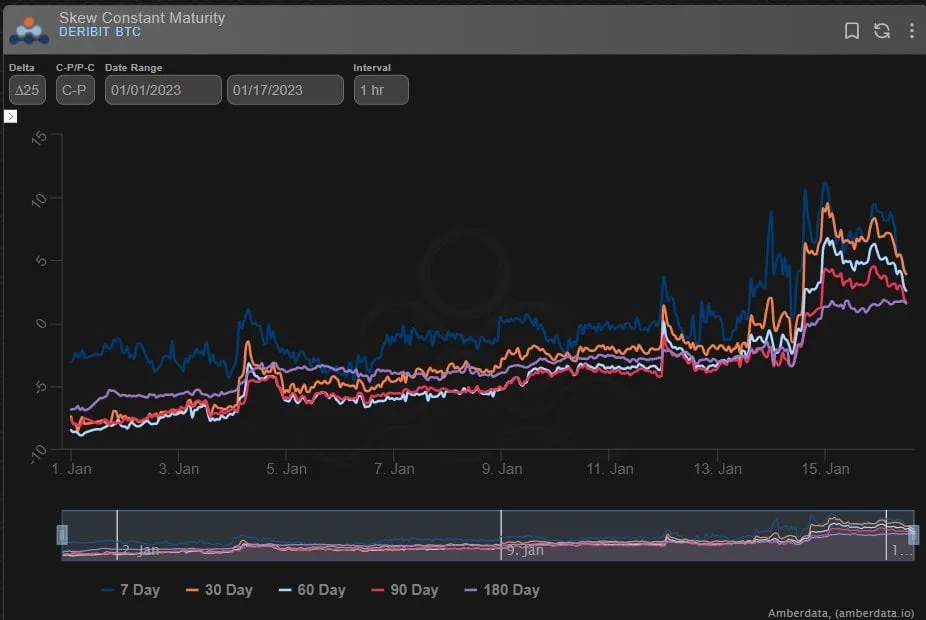The height and width of the screenshot is (620, 926).
Task: Open the three-dot more options menu
Action: click(912, 31)
